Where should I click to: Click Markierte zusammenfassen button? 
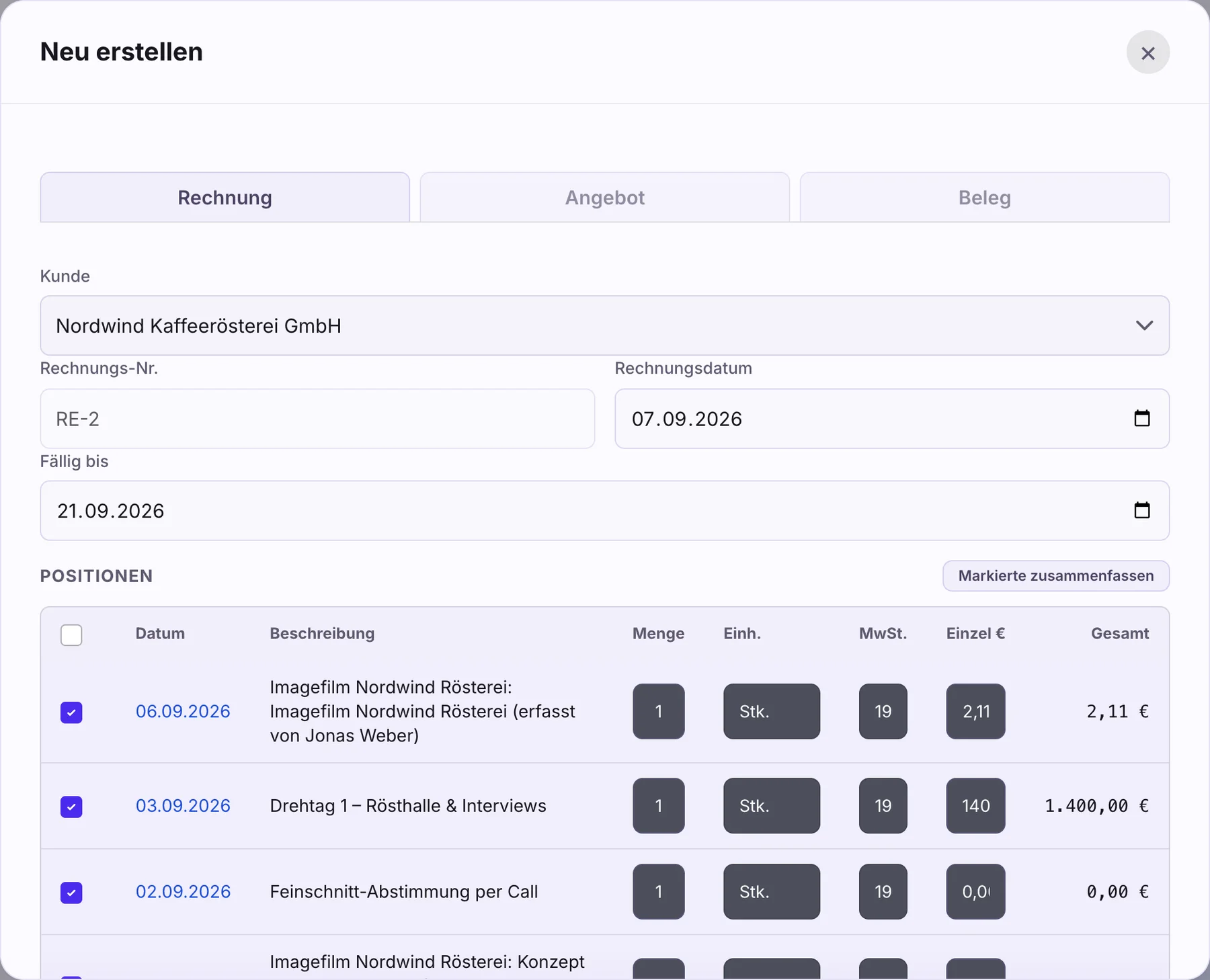click(1055, 576)
